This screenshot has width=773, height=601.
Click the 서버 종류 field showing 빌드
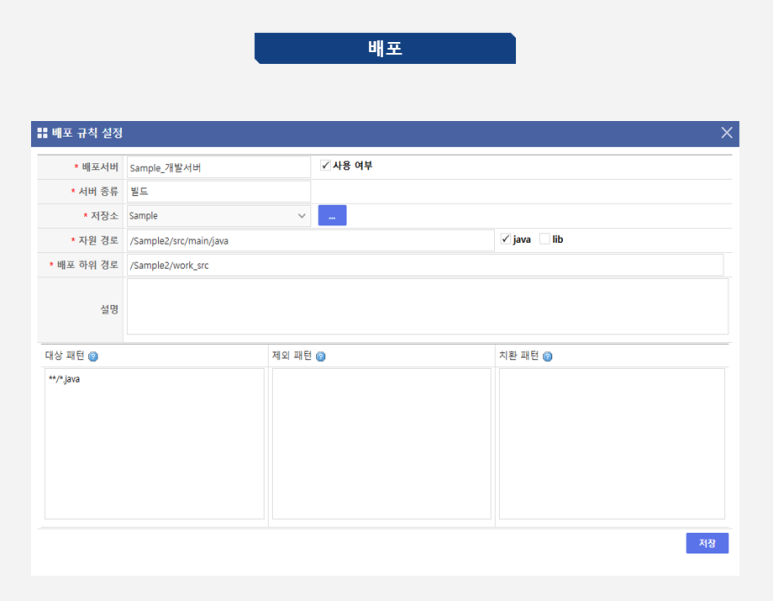pyautogui.click(x=218, y=191)
